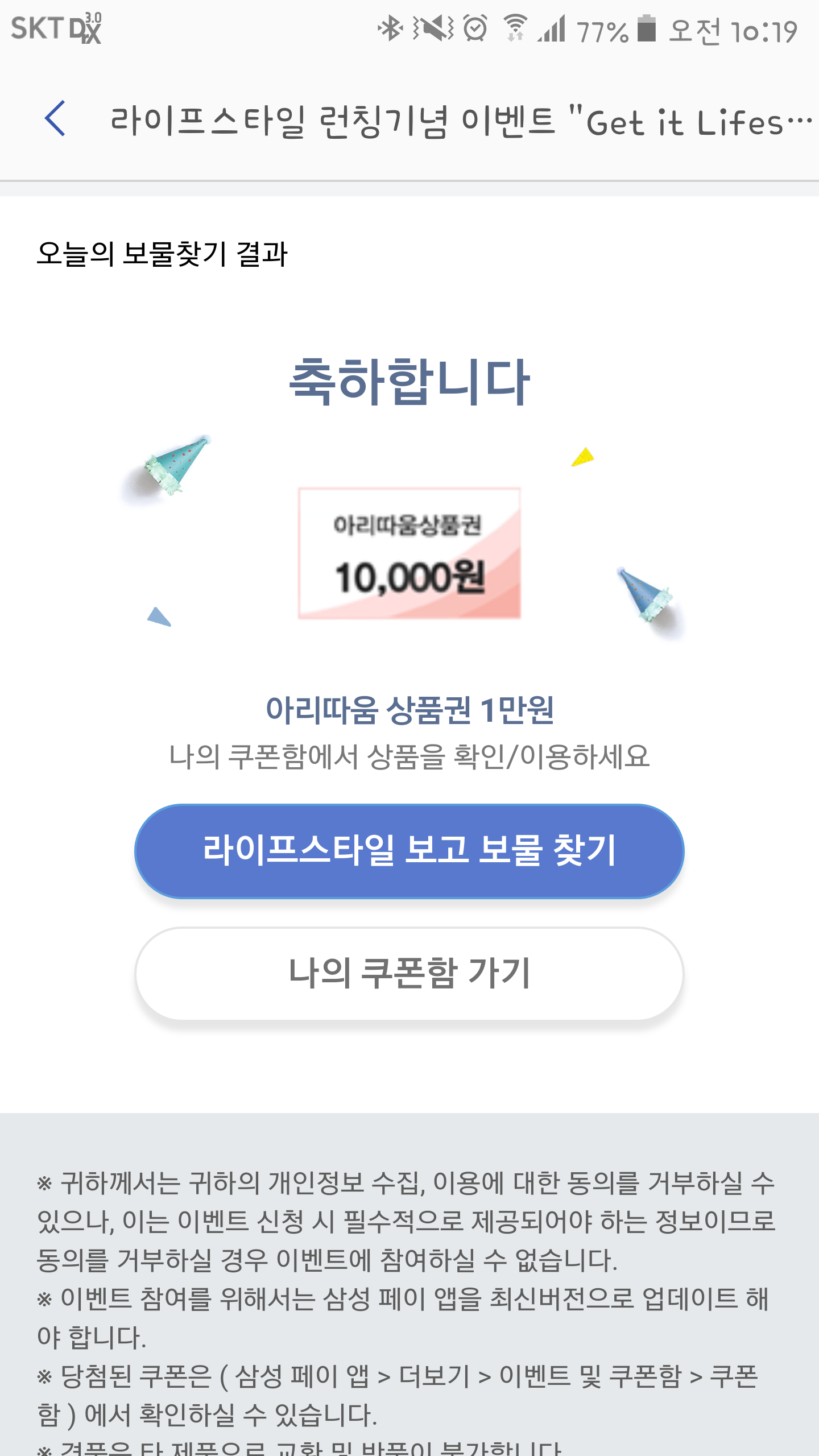Tap the 축하합니다 congratulation heading

click(x=409, y=382)
